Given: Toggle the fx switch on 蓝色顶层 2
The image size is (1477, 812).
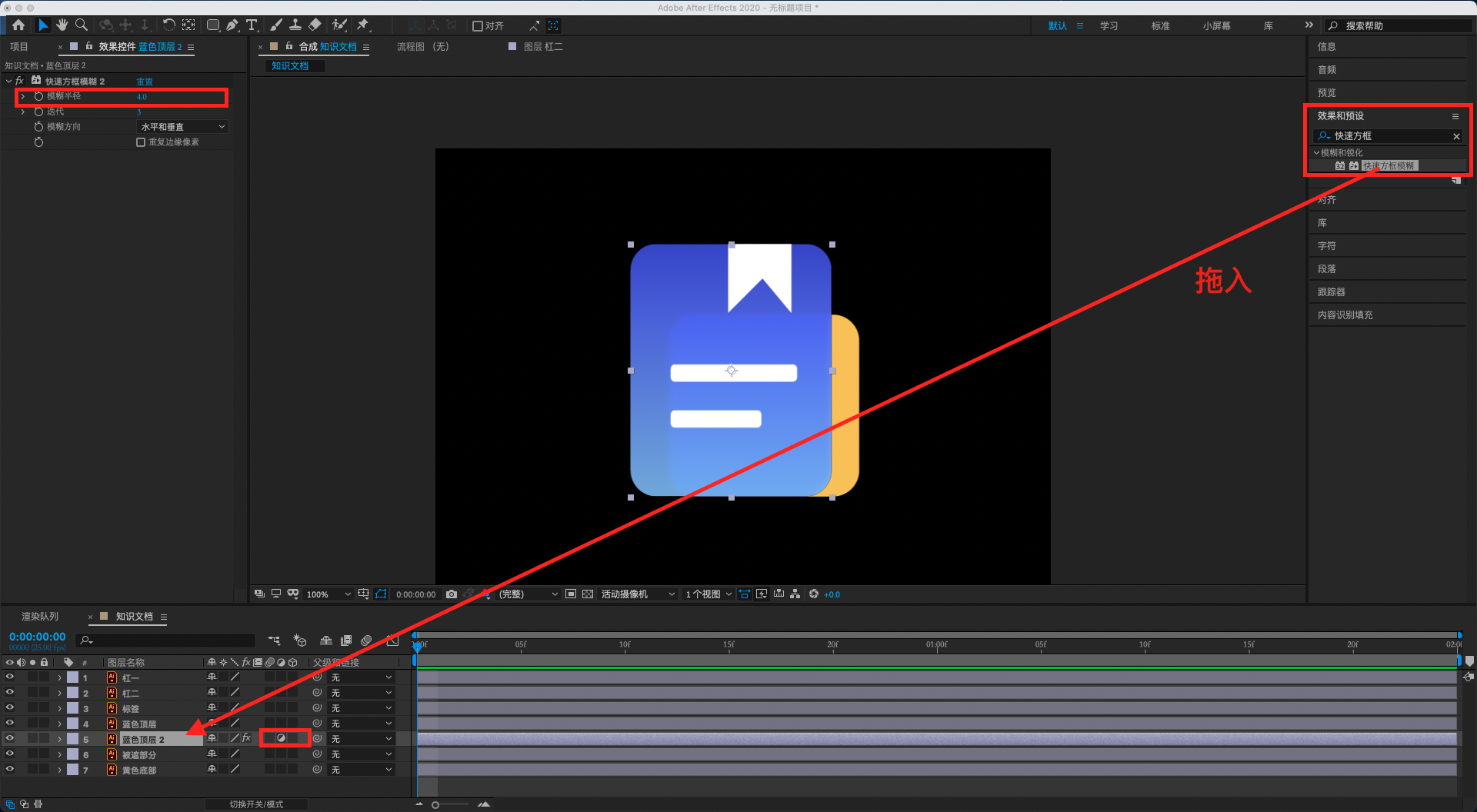Looking at the screenshot, I should 246,739.
